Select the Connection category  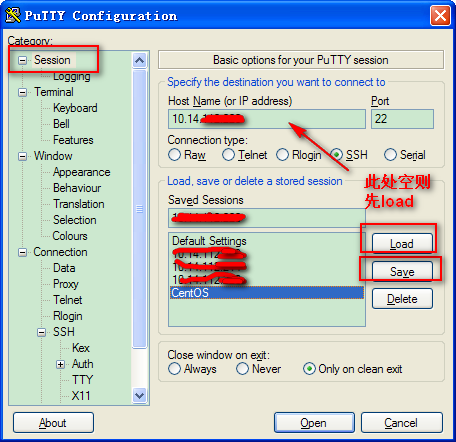(60, 252)
